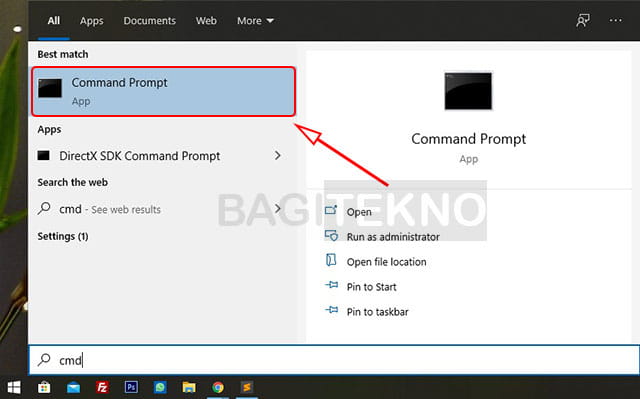Launch Photoshop from the taskbar
Image resolution: width=640 pixels, height=399 pixels.
(131, 387)
